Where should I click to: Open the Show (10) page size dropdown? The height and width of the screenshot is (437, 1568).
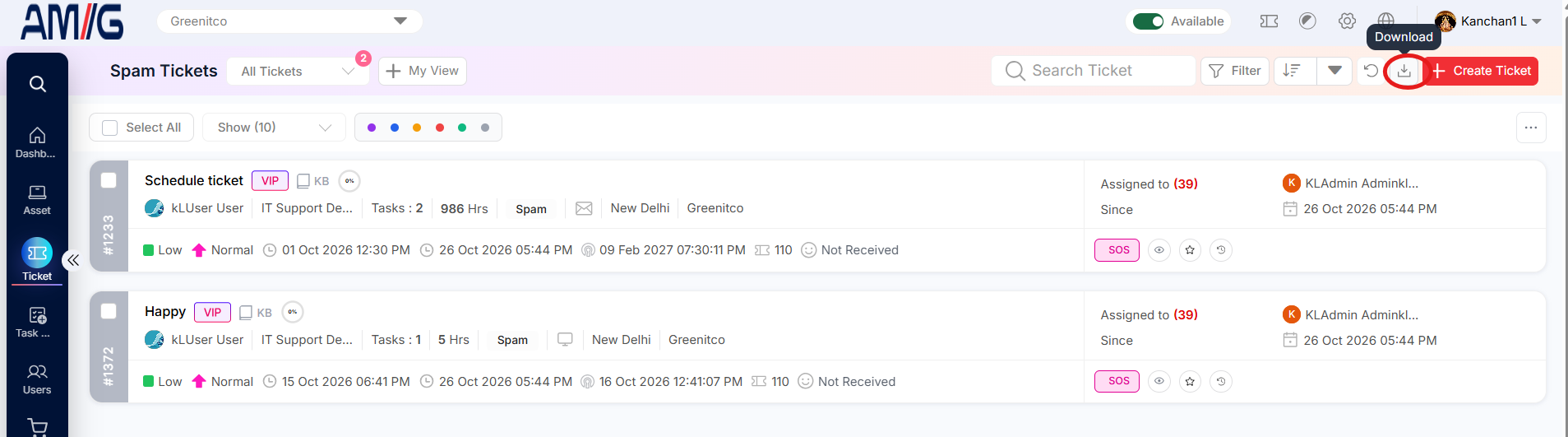(x=275, y=128)
